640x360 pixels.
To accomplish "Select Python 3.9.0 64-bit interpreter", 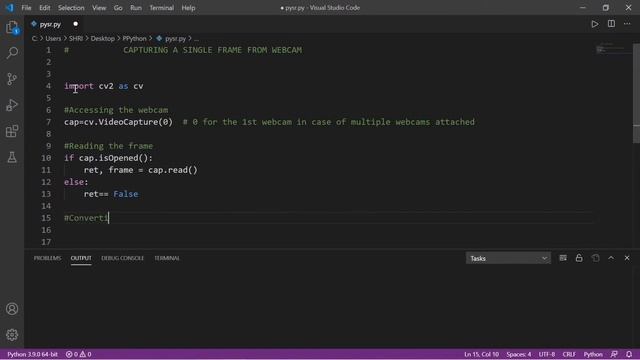I will tap(32, 354).
